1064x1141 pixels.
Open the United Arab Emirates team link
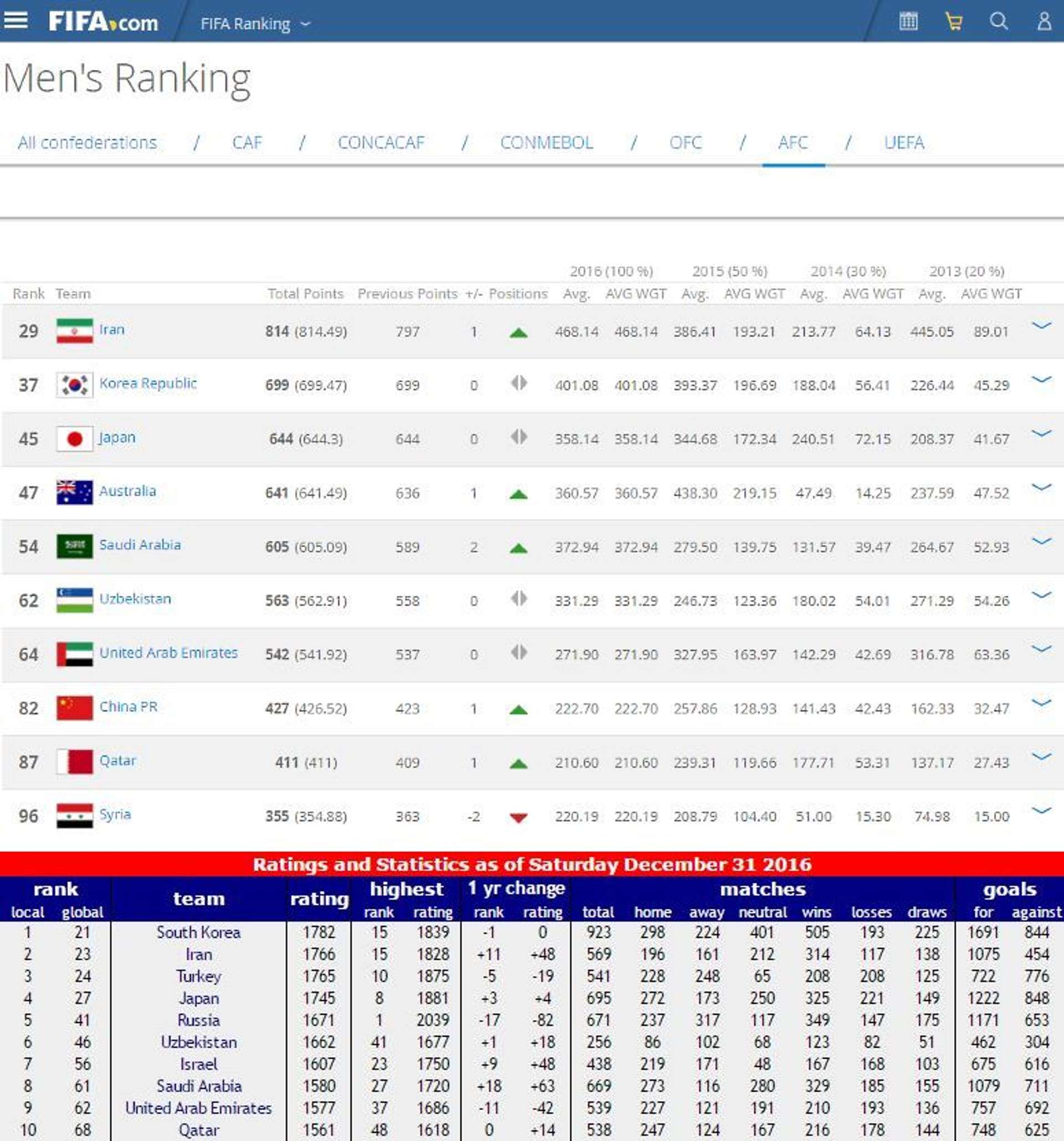pyautogui.click(x=168, y=653)
